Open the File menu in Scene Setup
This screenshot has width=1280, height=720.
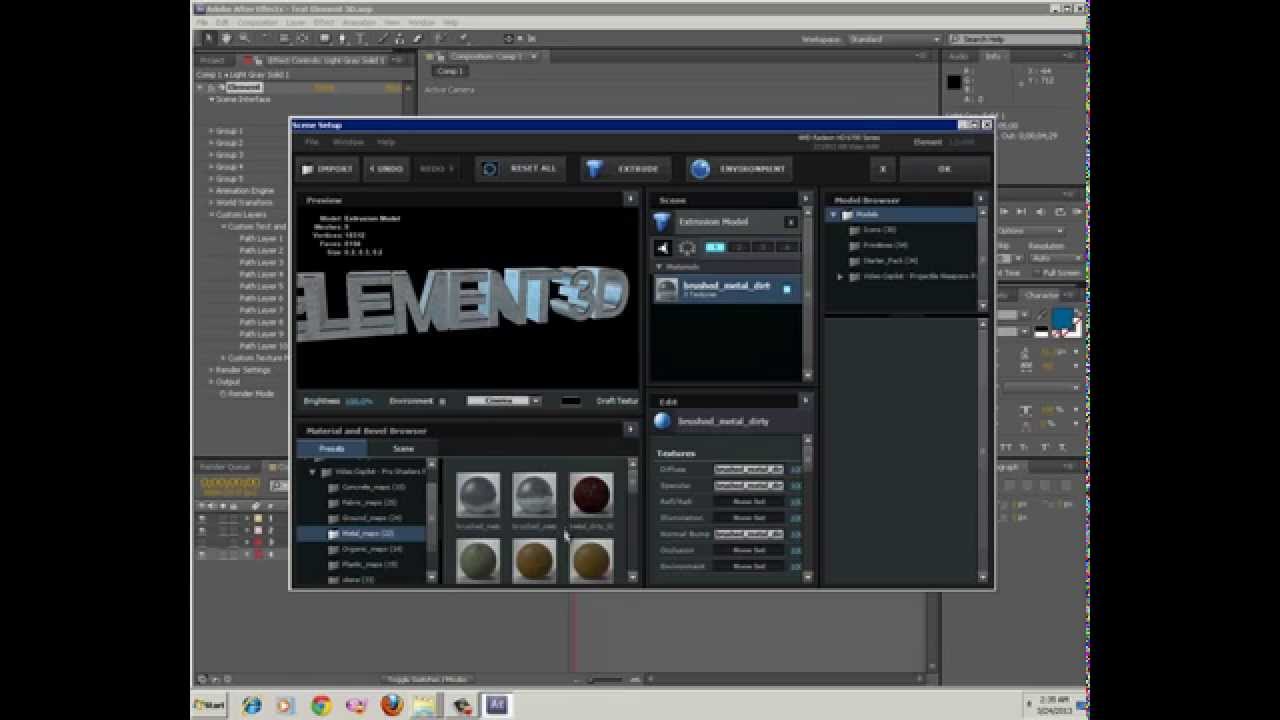pyautogui.click(x=312, y=142)
